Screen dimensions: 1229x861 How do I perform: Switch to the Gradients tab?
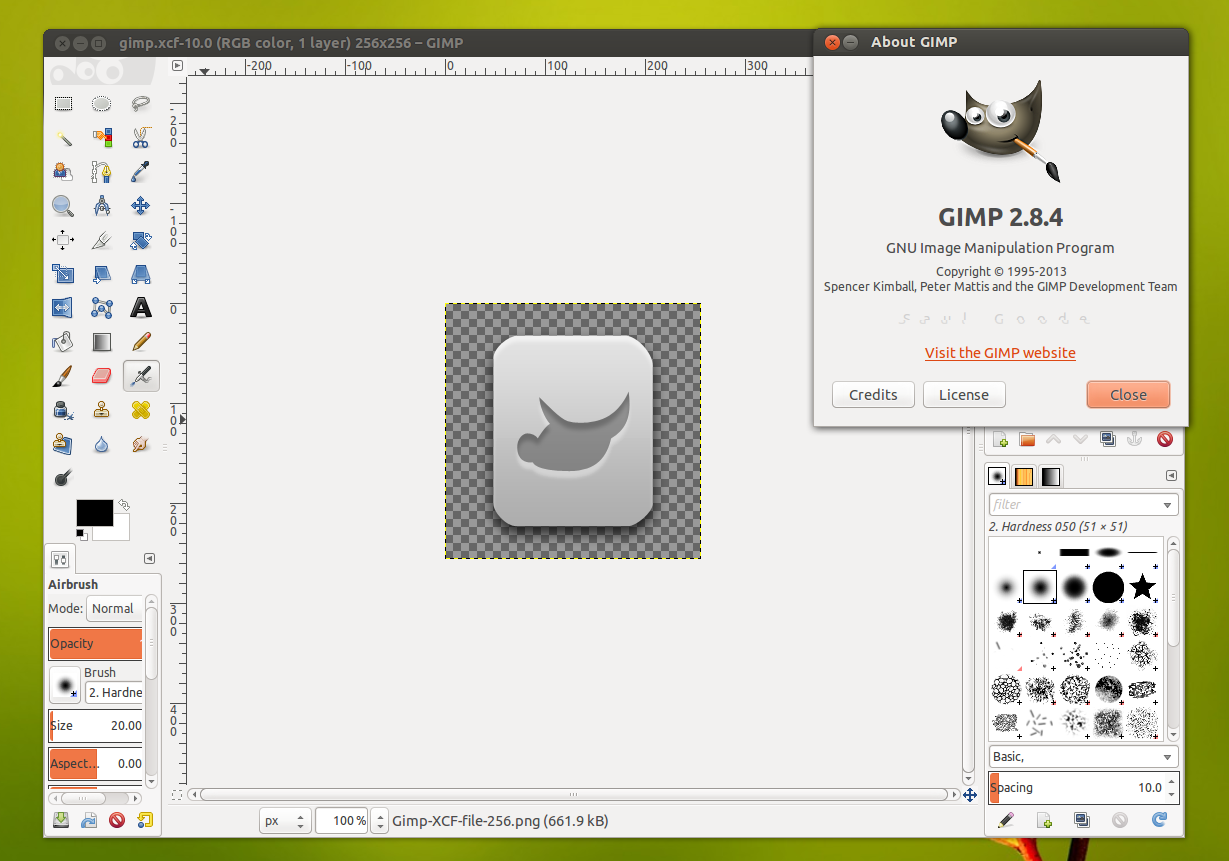point(1049,476)
